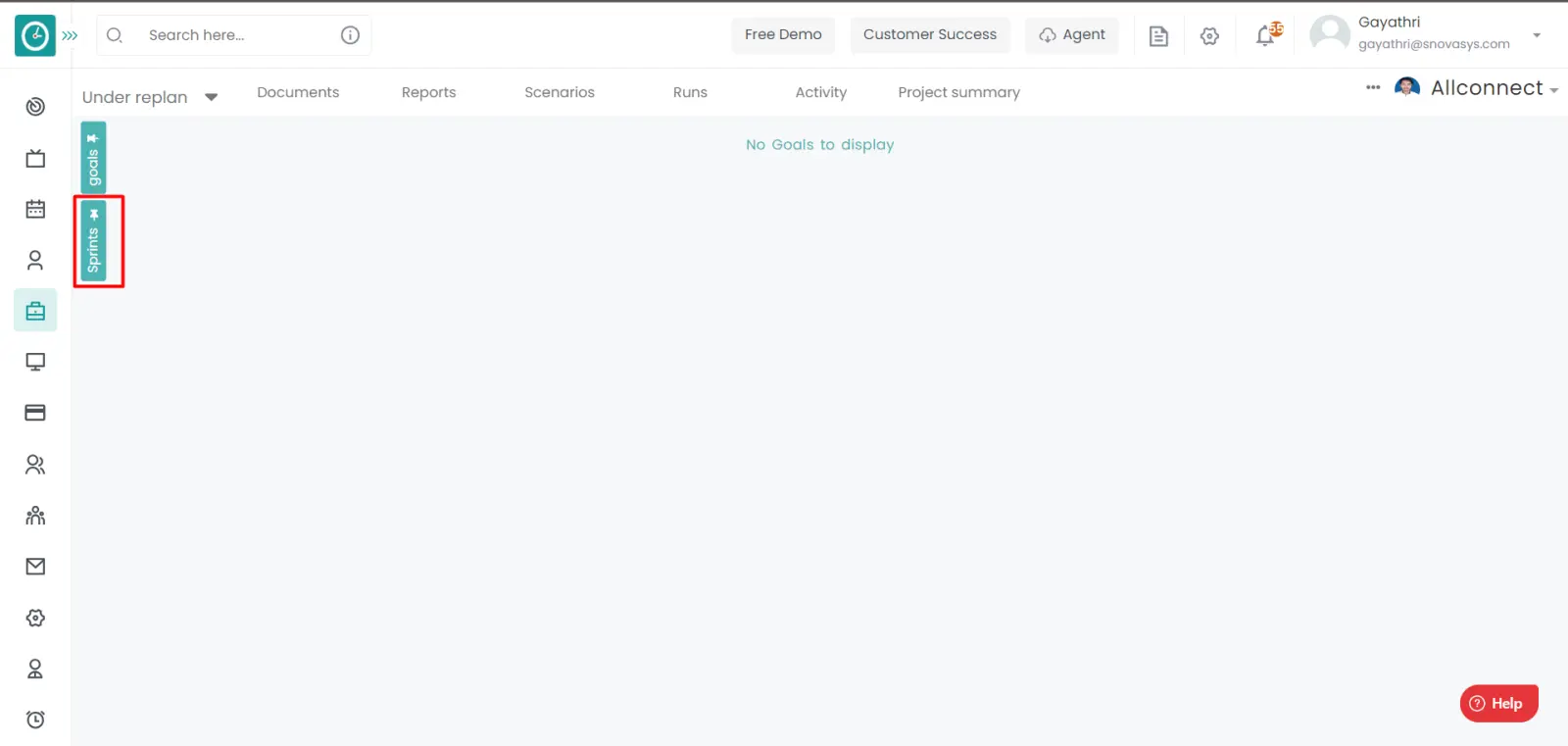This screenshot has width=1568, height=746.
Task: Open the calendar icon in sidebar
Action: pos(35,209)
